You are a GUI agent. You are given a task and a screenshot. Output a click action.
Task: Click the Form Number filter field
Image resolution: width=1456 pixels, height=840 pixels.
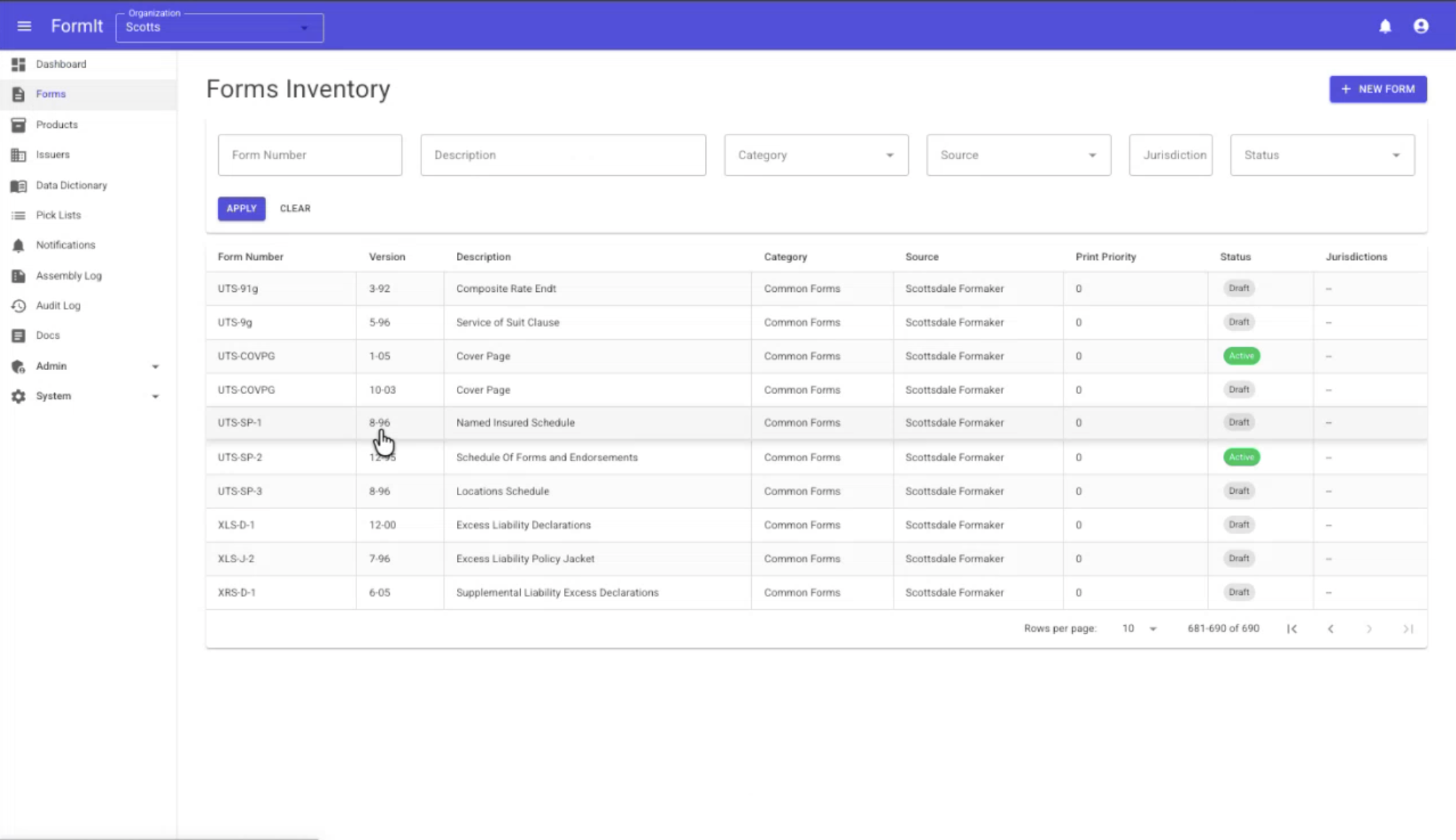pos(310,155)
